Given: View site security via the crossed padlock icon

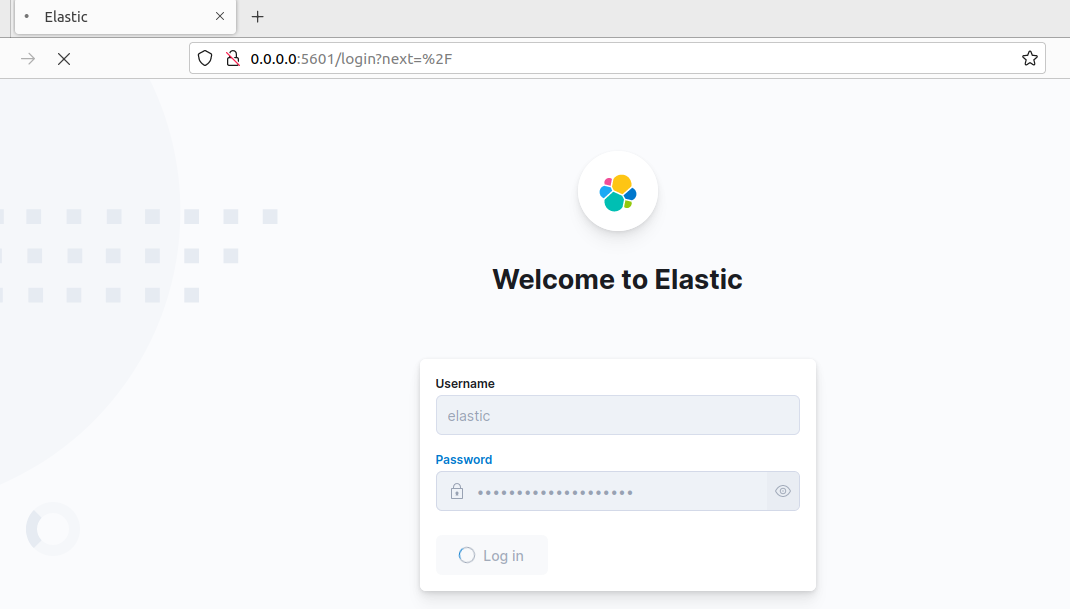Looking at the screenshot, I should click(233, 59).
